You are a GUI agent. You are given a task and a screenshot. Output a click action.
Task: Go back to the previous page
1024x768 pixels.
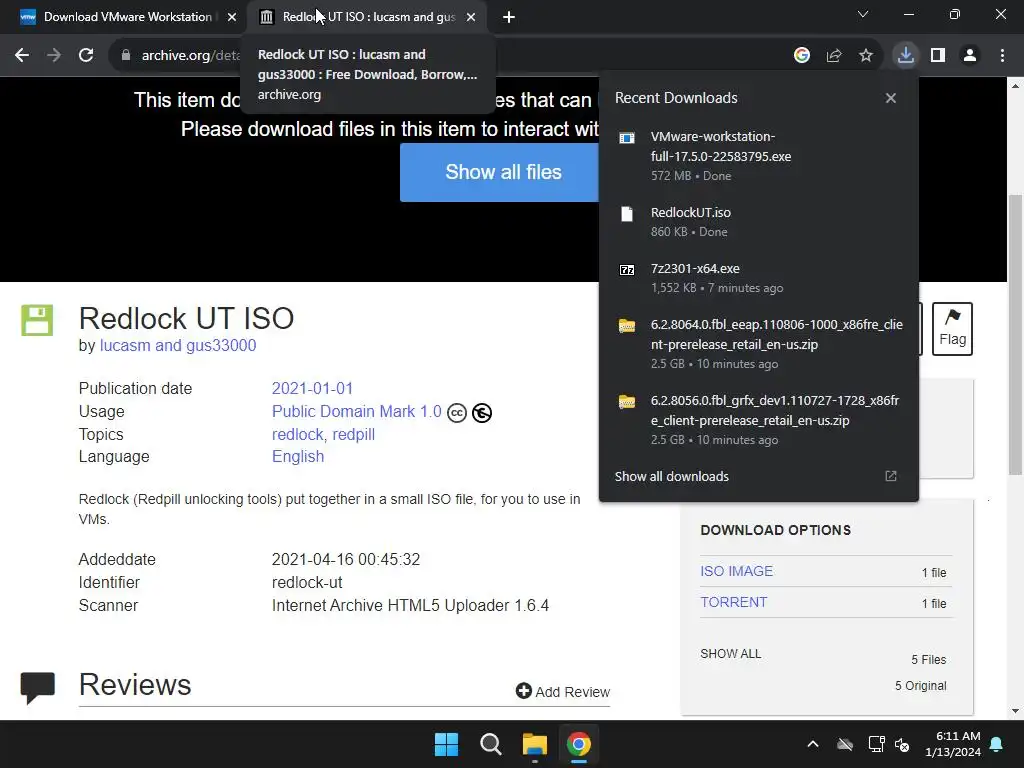[22, 56]
